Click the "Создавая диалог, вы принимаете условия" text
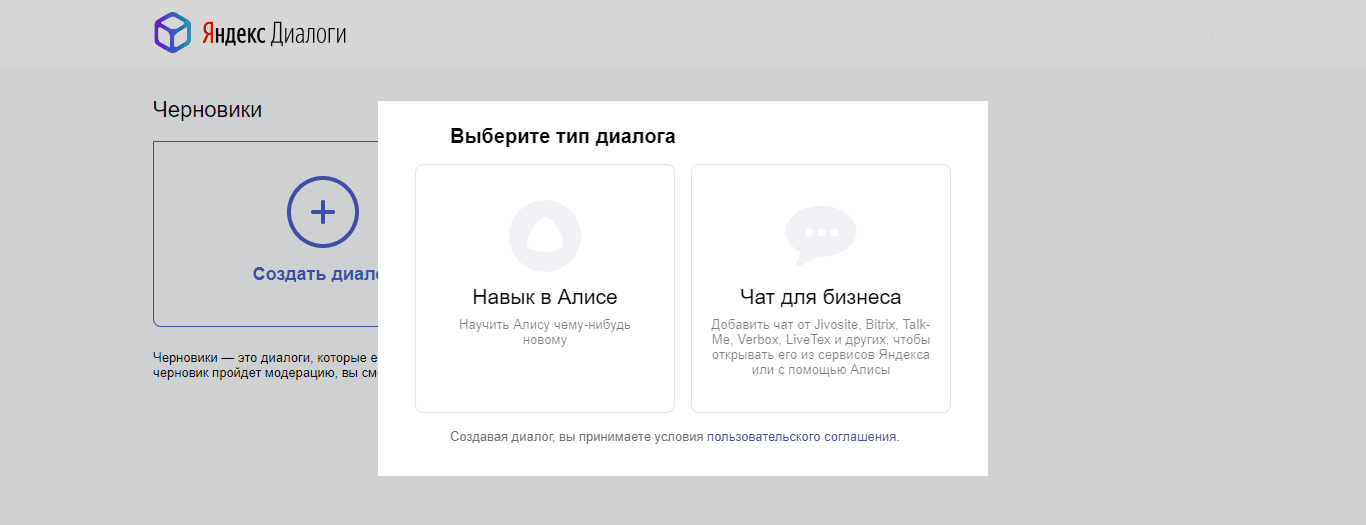 coord(577,437)
